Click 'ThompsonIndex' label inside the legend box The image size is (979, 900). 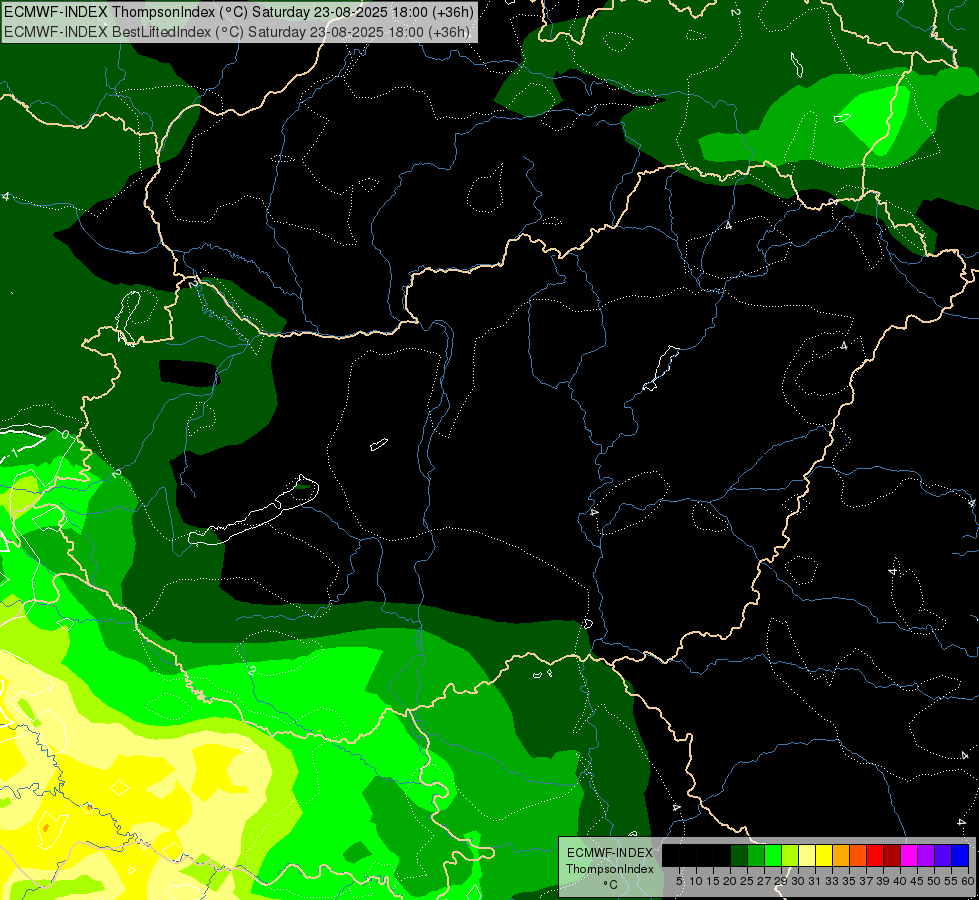609,869
